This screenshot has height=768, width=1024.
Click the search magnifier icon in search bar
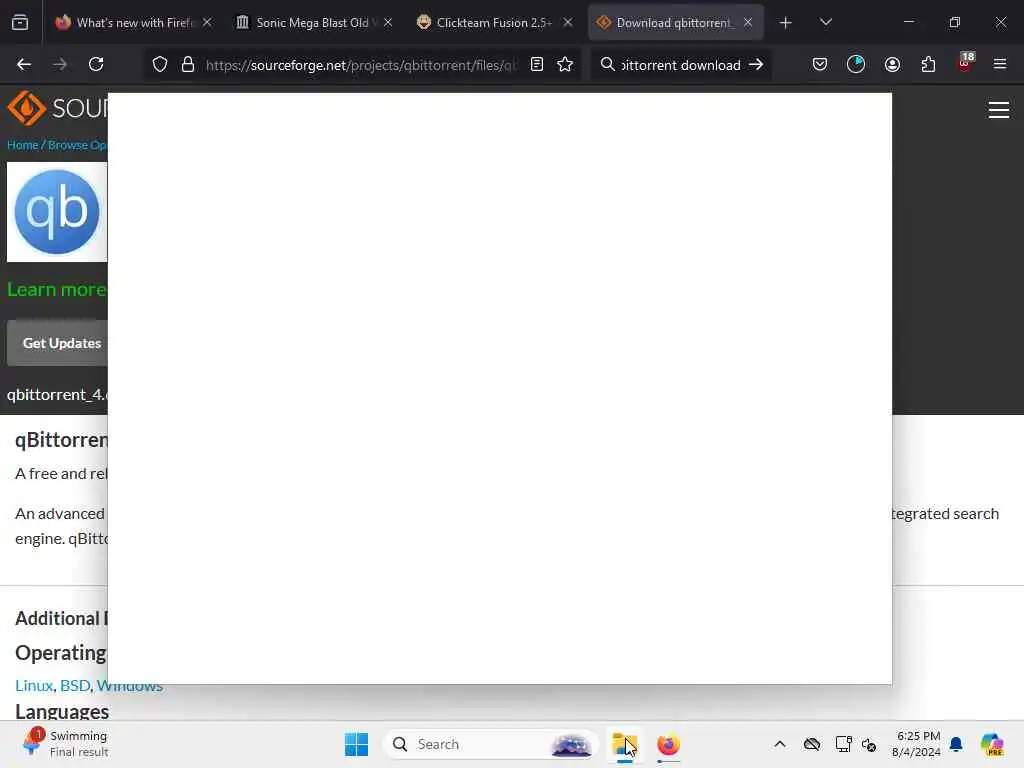tap(607, 65)
